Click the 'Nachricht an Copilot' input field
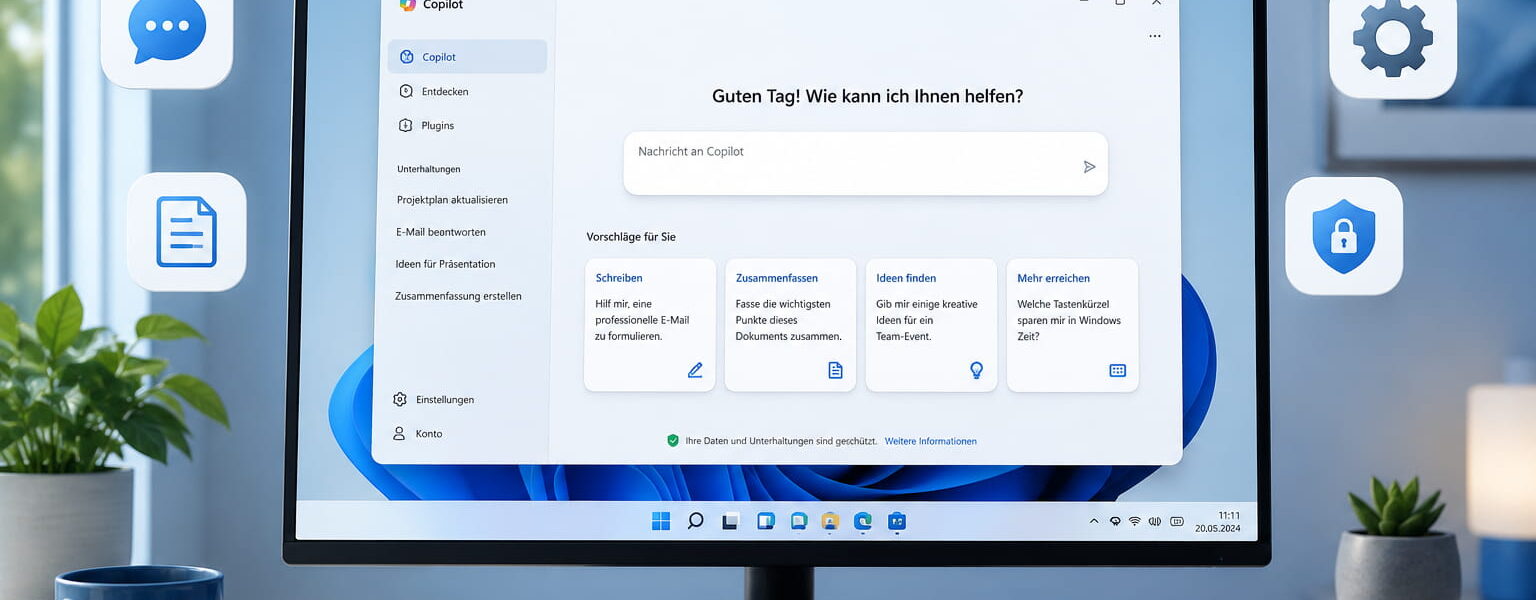Viewport: 1536px width, 600px height. [865, 163]
